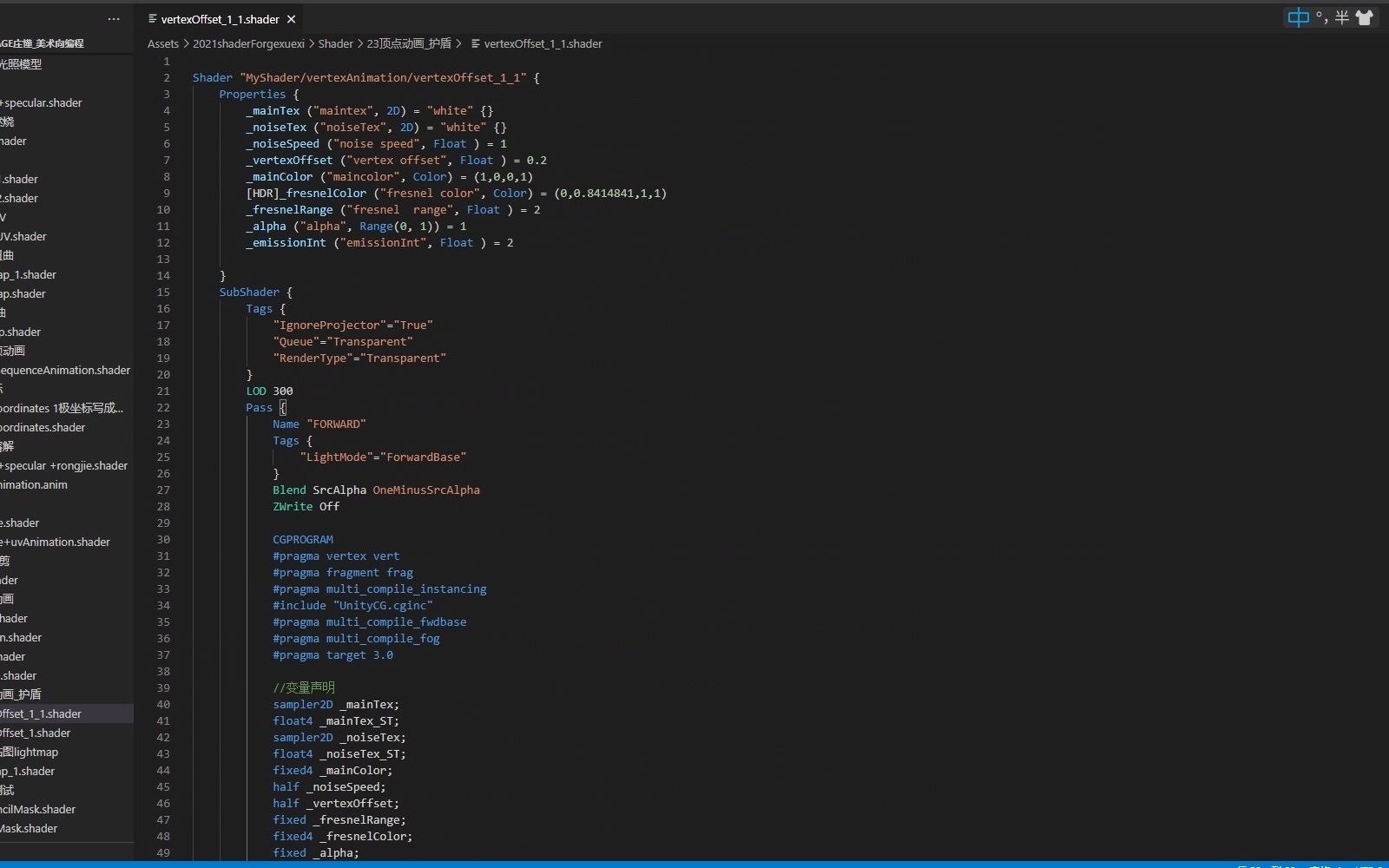
Task: Select line number 49 in the gutter
Action: point(163,852)
